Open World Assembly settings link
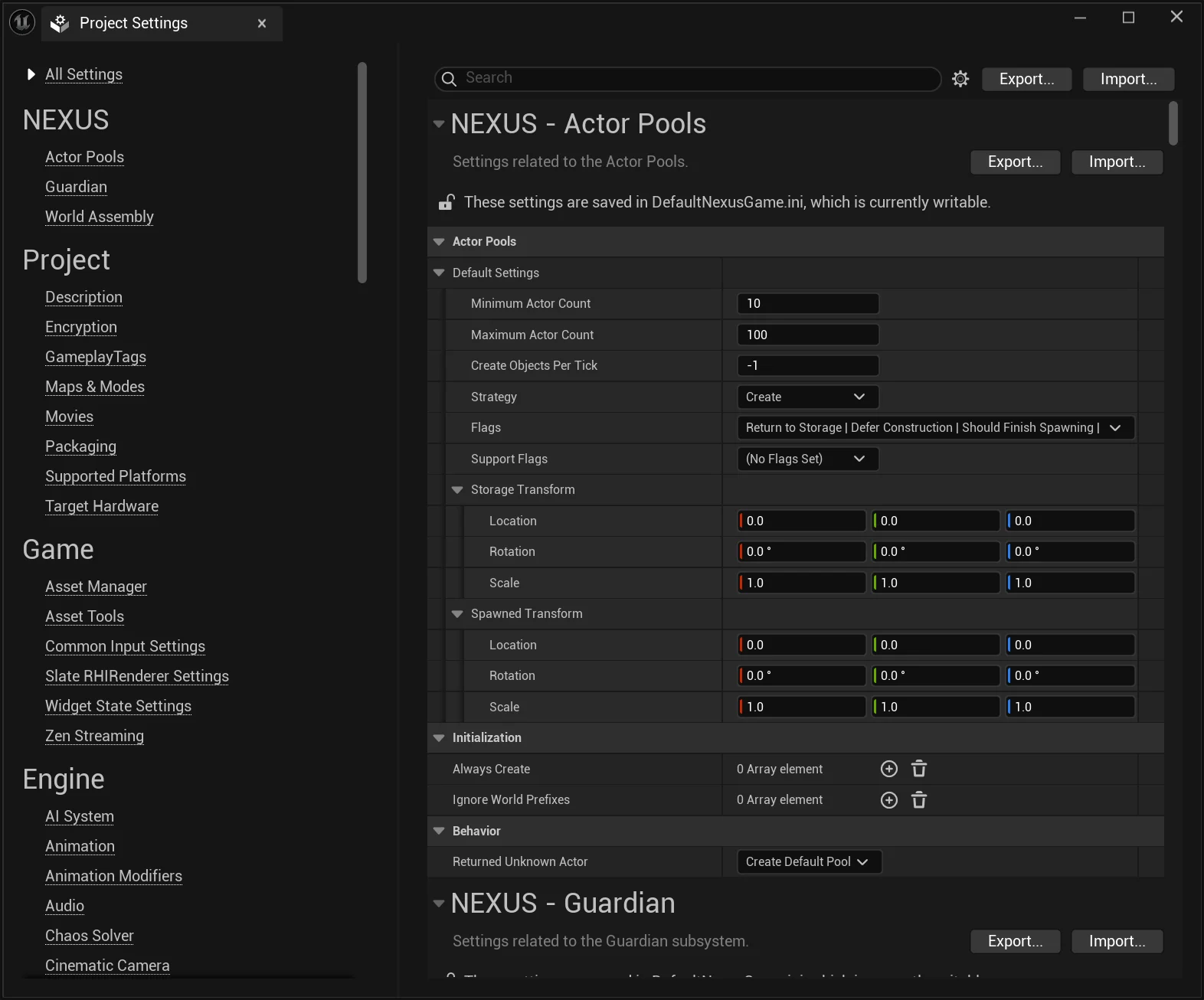 (x=100, y=217)
